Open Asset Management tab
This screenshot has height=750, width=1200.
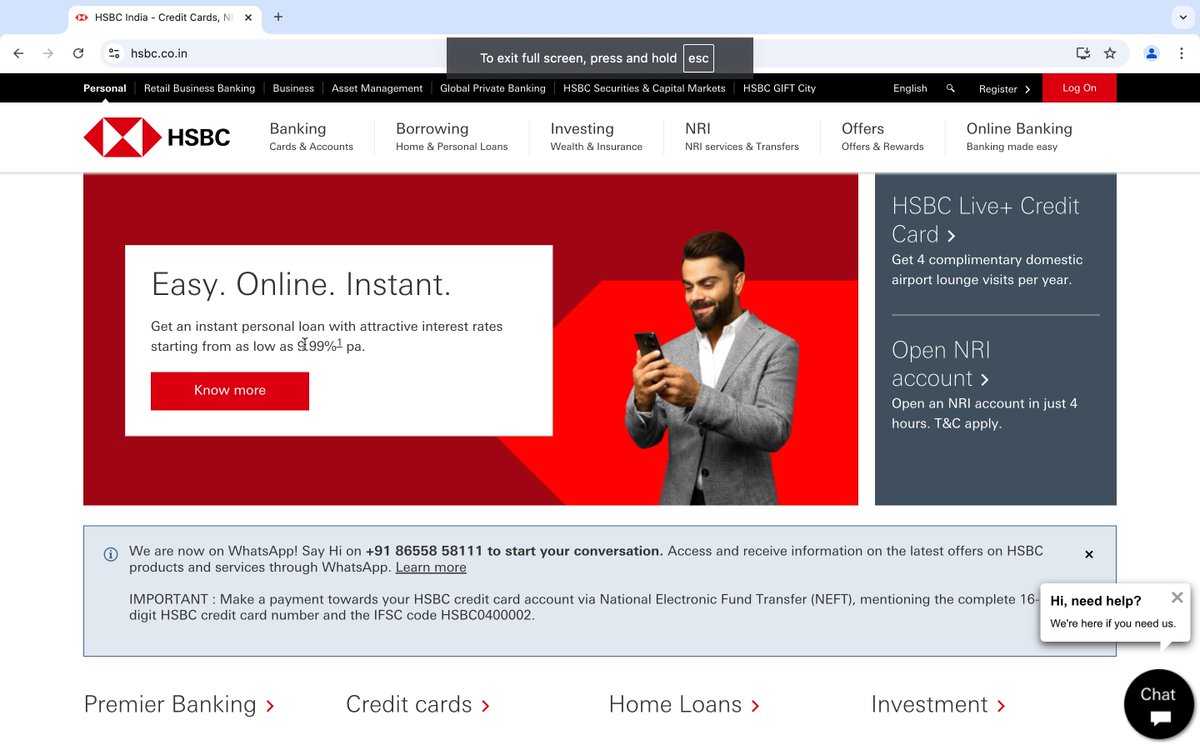coord(377,88)
